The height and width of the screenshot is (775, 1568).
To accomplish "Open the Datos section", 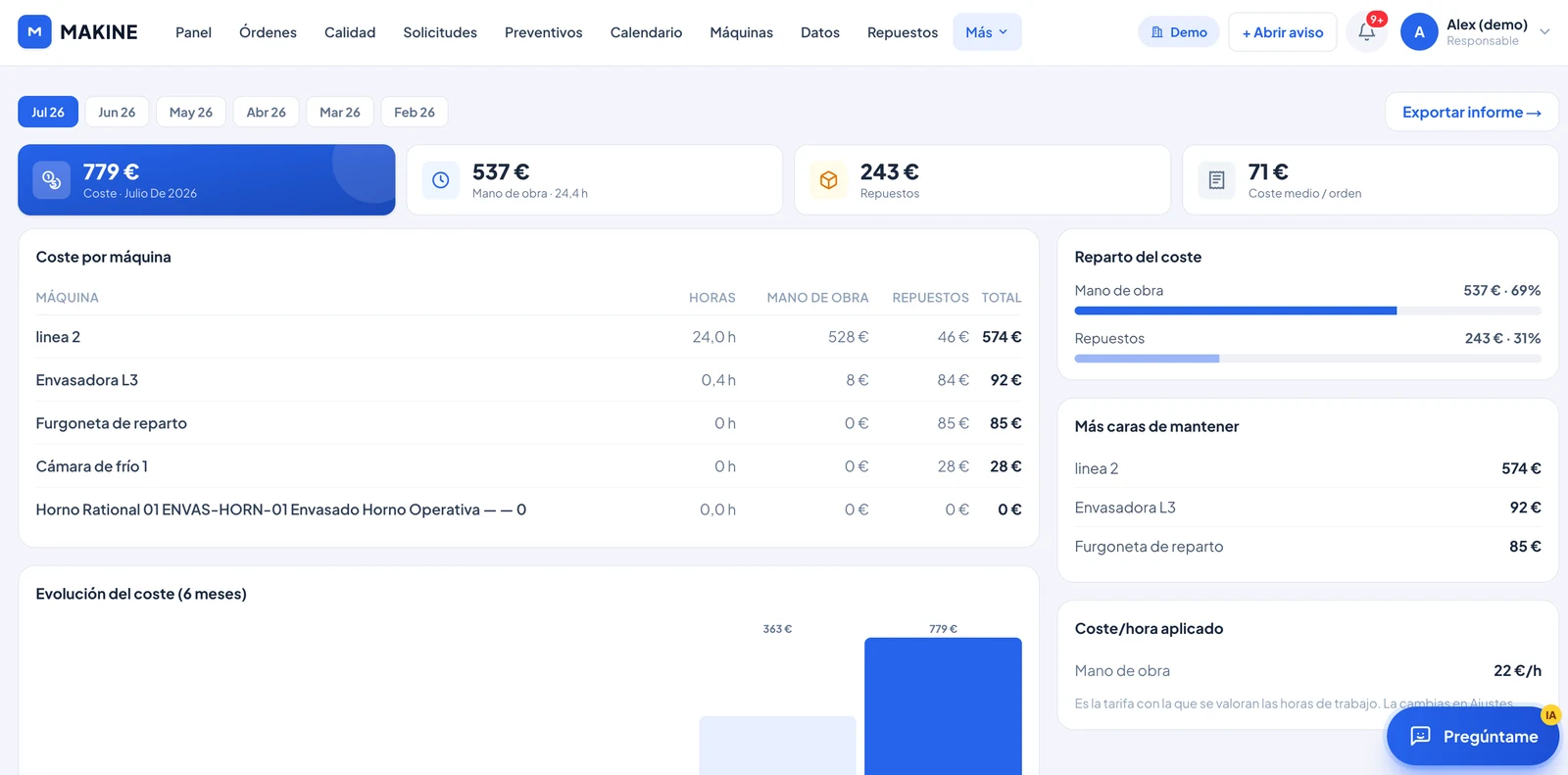I will click(x=820, y=32).
